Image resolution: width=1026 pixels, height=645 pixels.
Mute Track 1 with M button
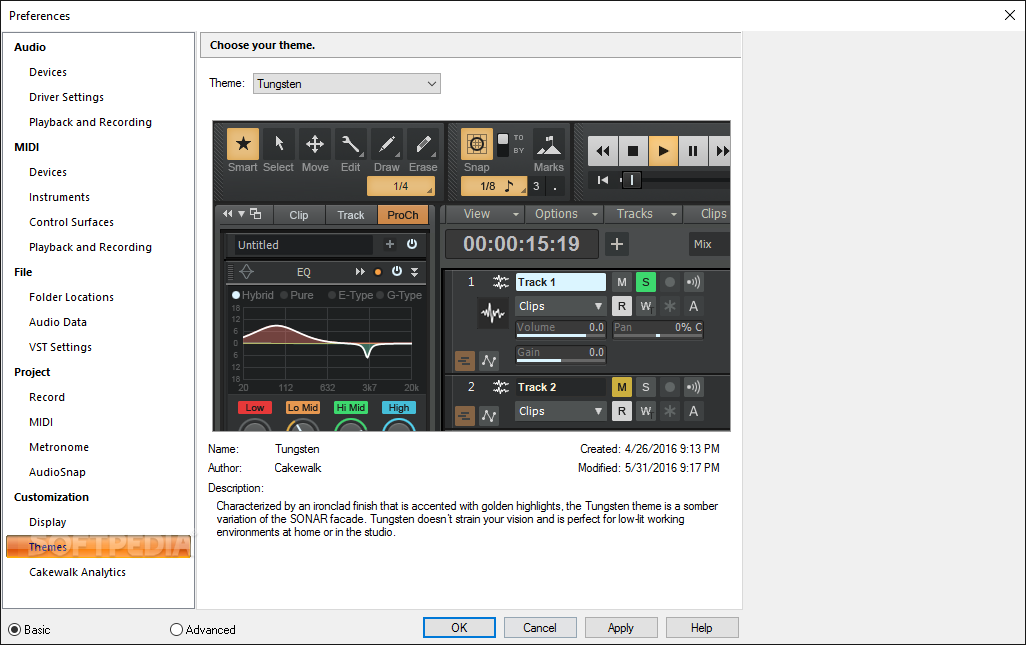coord(622,282)
